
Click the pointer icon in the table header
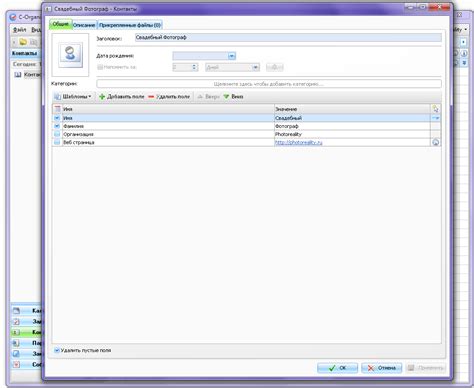(435, 109)
